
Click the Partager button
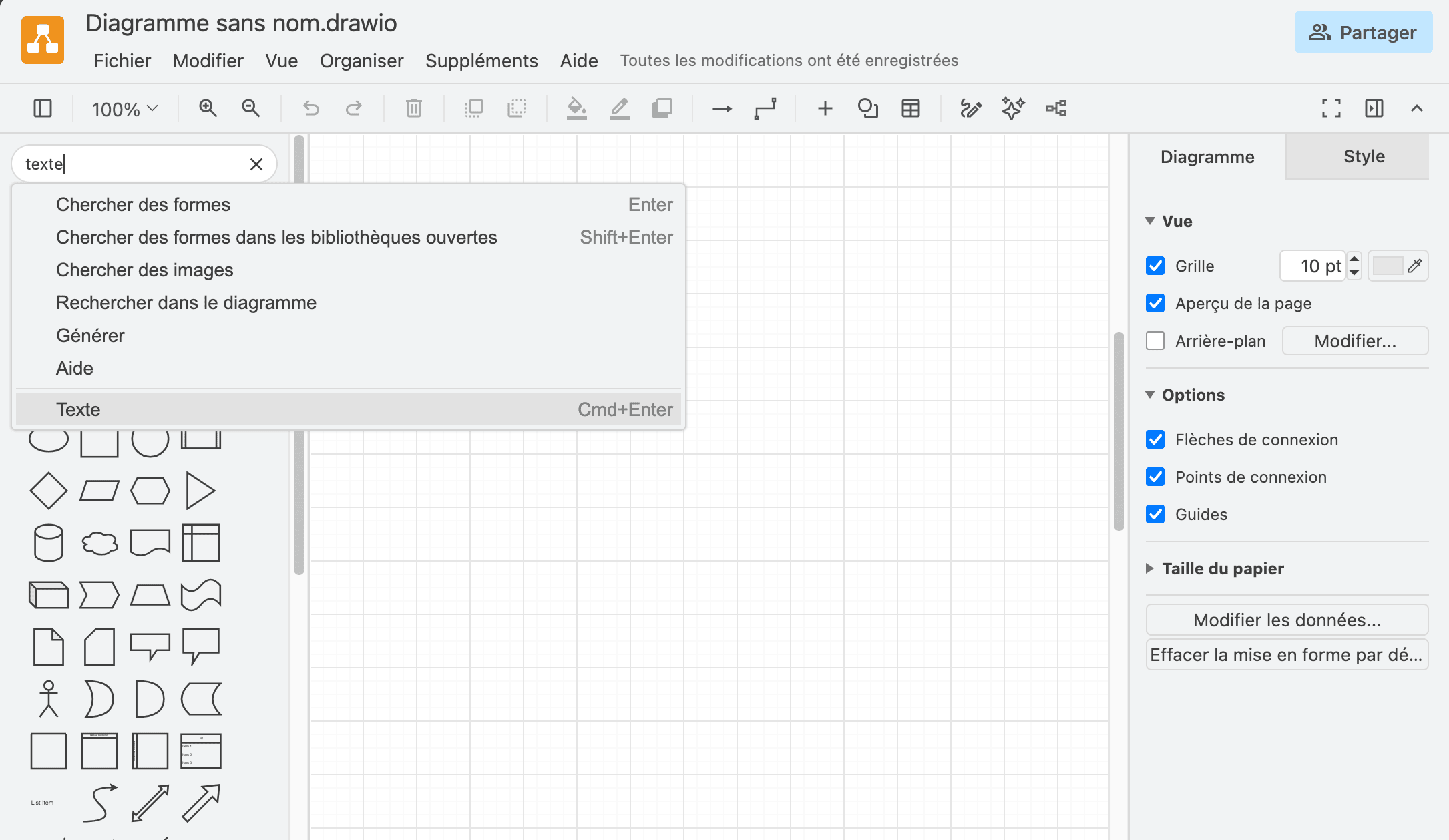[x=1364, y=32]
